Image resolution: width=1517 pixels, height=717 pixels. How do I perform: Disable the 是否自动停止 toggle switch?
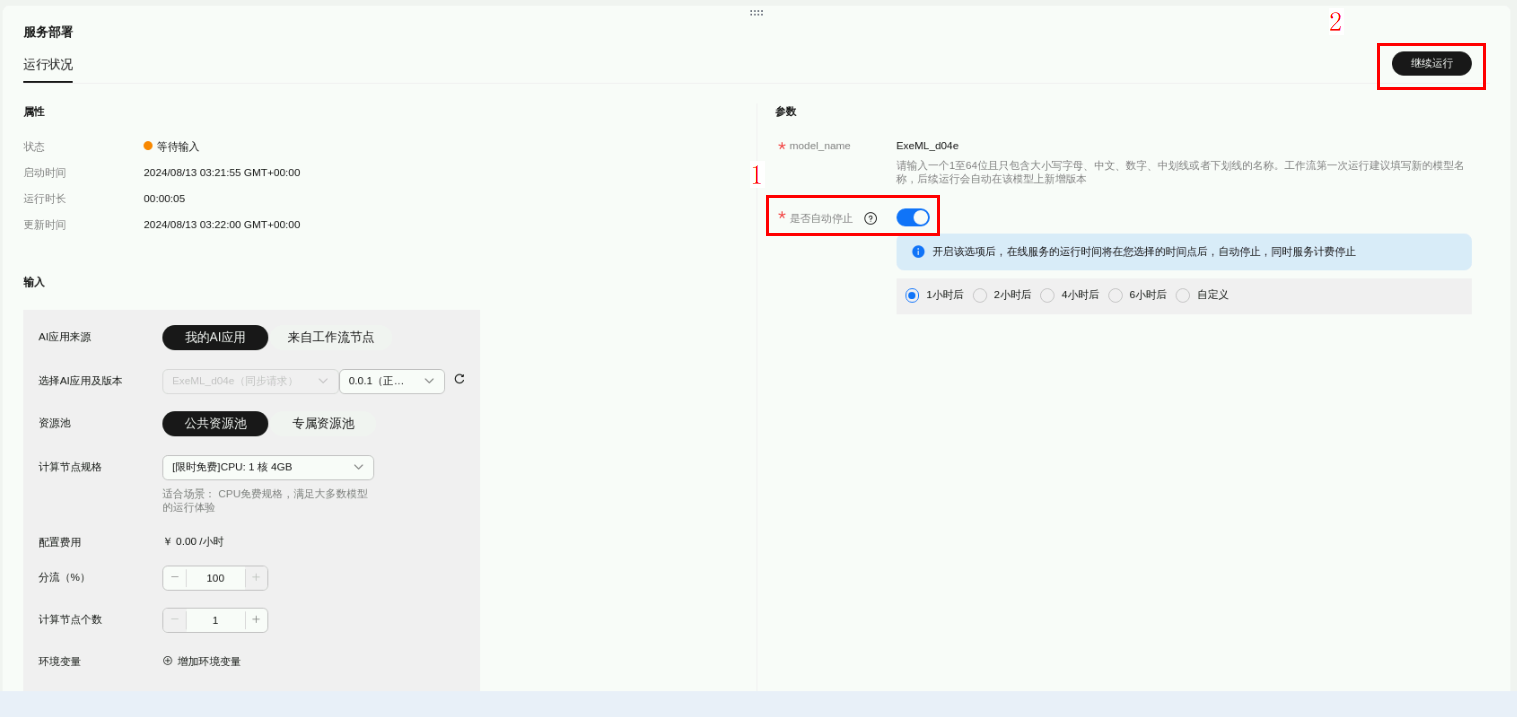click(912, 217)
